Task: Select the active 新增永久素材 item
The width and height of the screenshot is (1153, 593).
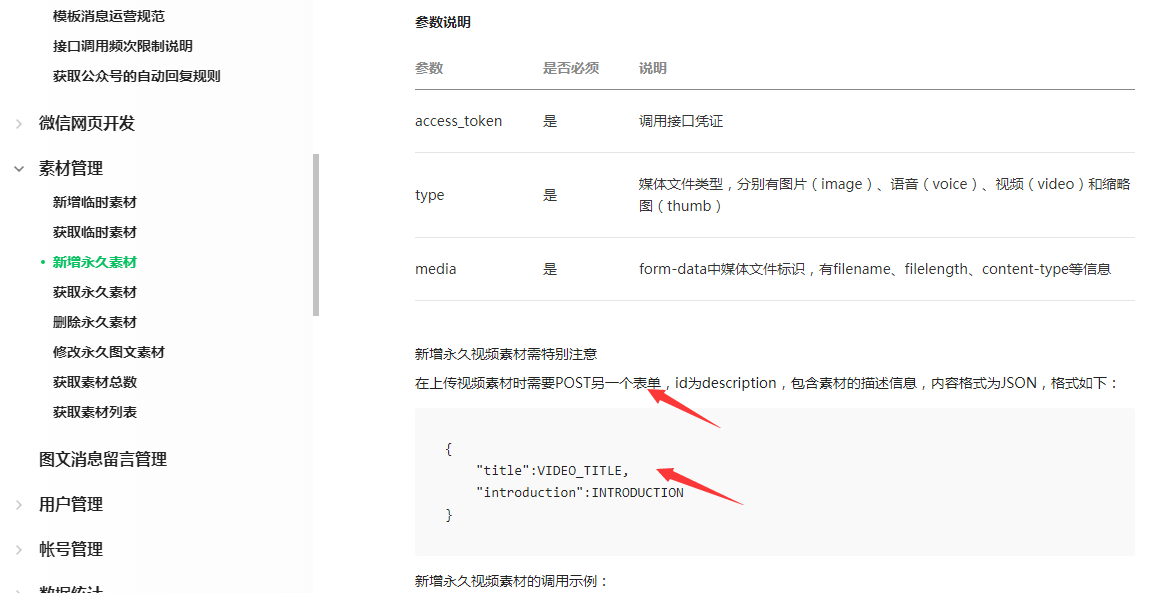Action: (x=95, y=262)
